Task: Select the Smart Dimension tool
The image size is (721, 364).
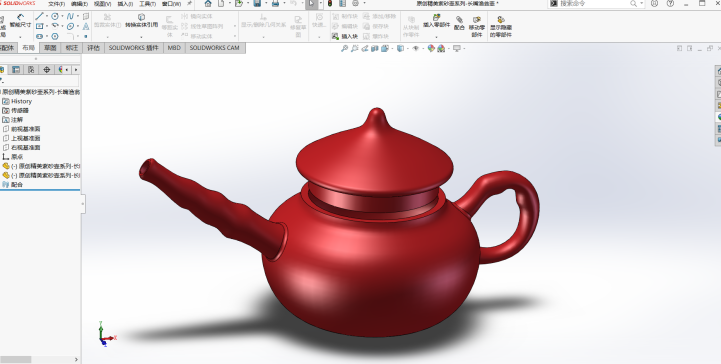Action: (21, 21)
